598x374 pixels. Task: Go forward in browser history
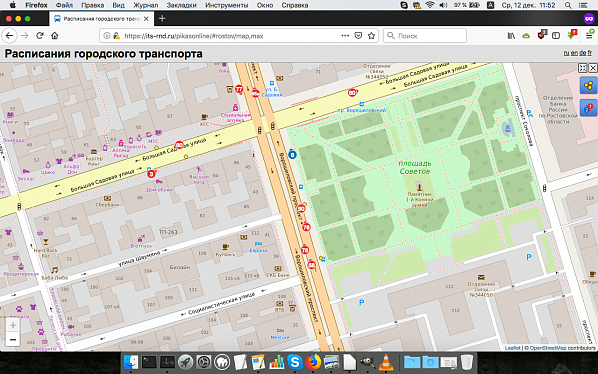click(x=25, y=35)
